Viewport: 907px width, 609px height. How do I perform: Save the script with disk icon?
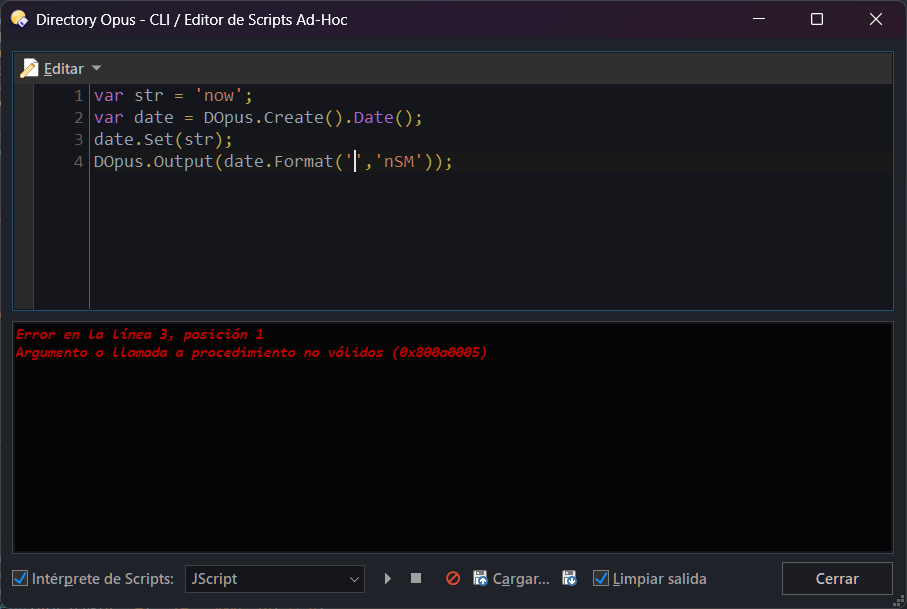569,578
